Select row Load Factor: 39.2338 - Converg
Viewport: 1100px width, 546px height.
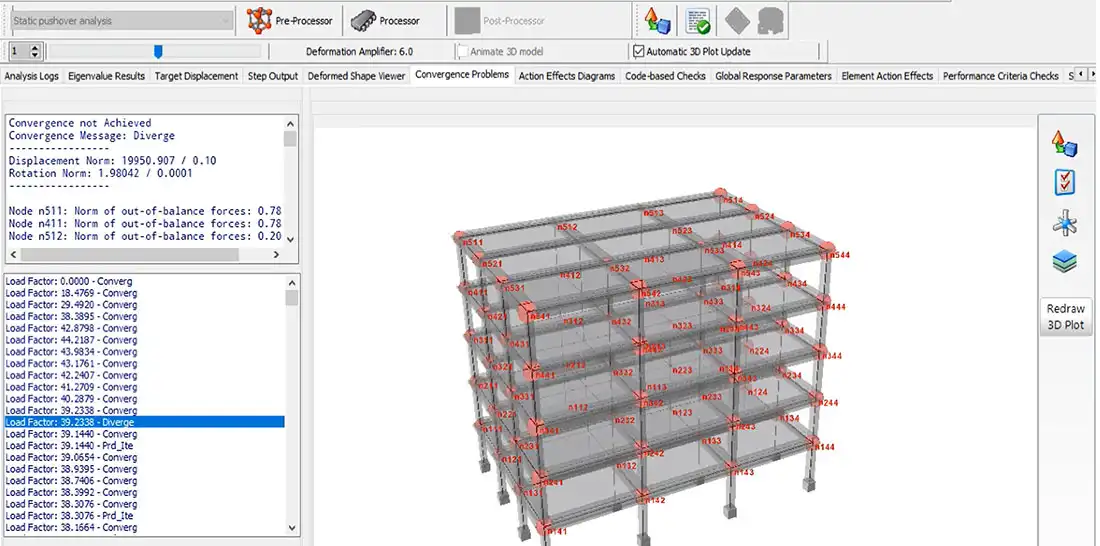(144, 411)
